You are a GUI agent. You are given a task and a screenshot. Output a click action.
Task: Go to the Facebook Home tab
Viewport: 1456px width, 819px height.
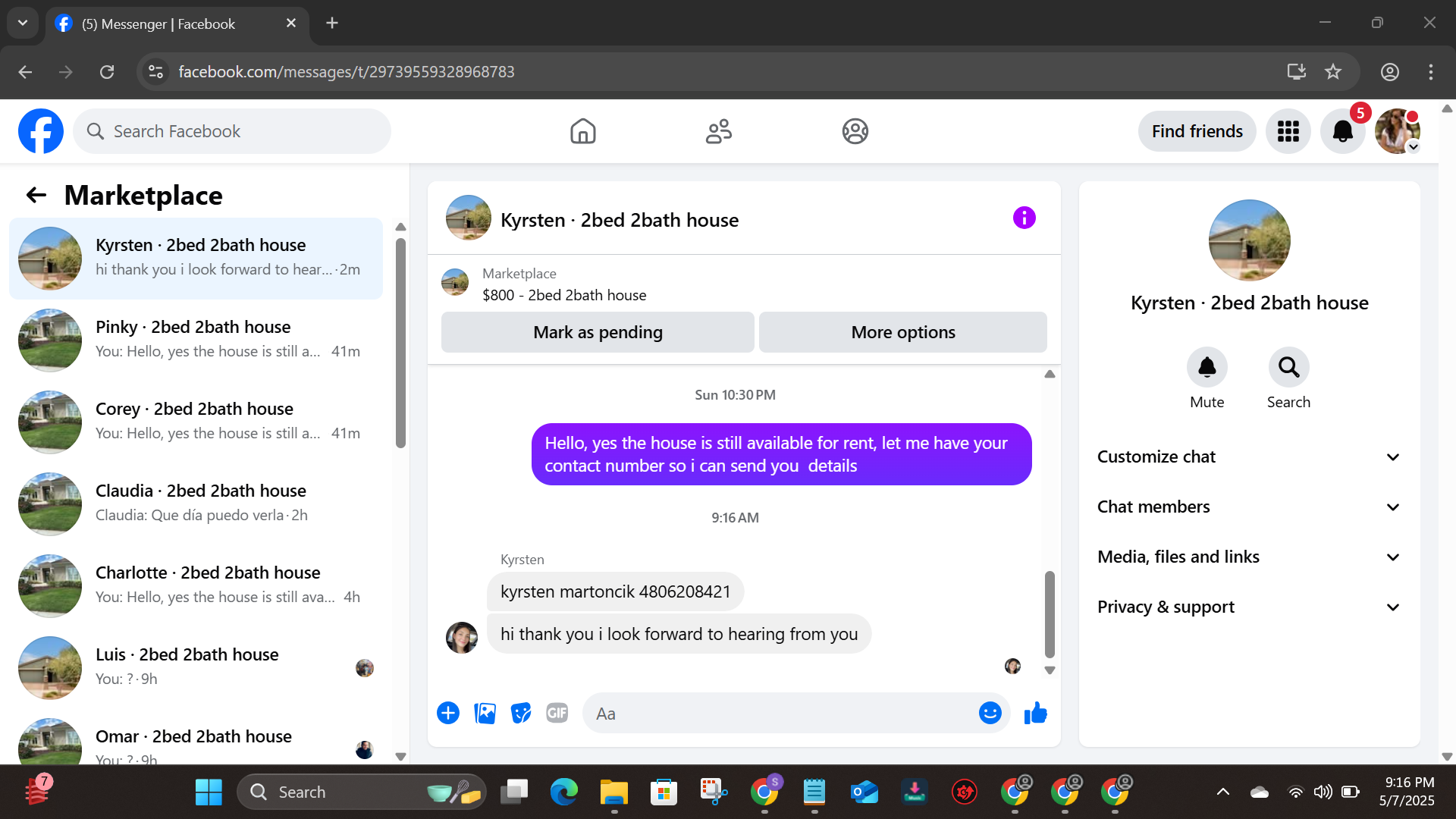click(582, 131)
